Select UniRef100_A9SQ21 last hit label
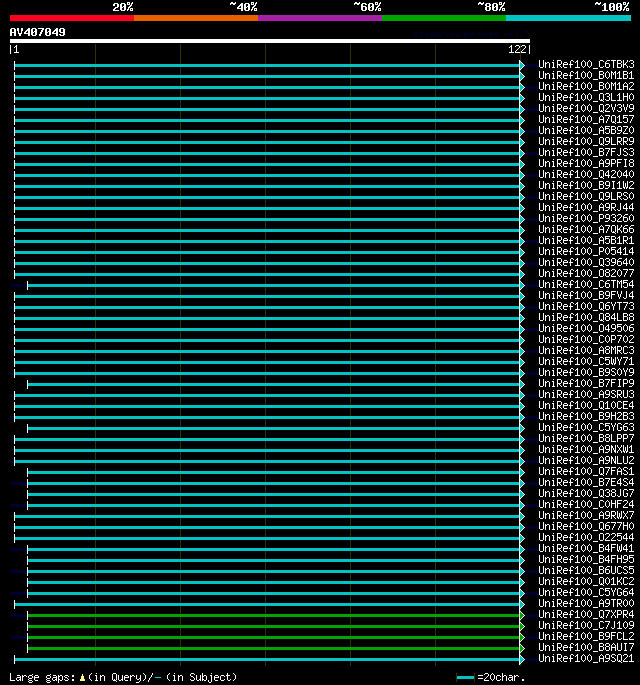Viewport: 640px width, 685px height. click(x=586, y=659)
